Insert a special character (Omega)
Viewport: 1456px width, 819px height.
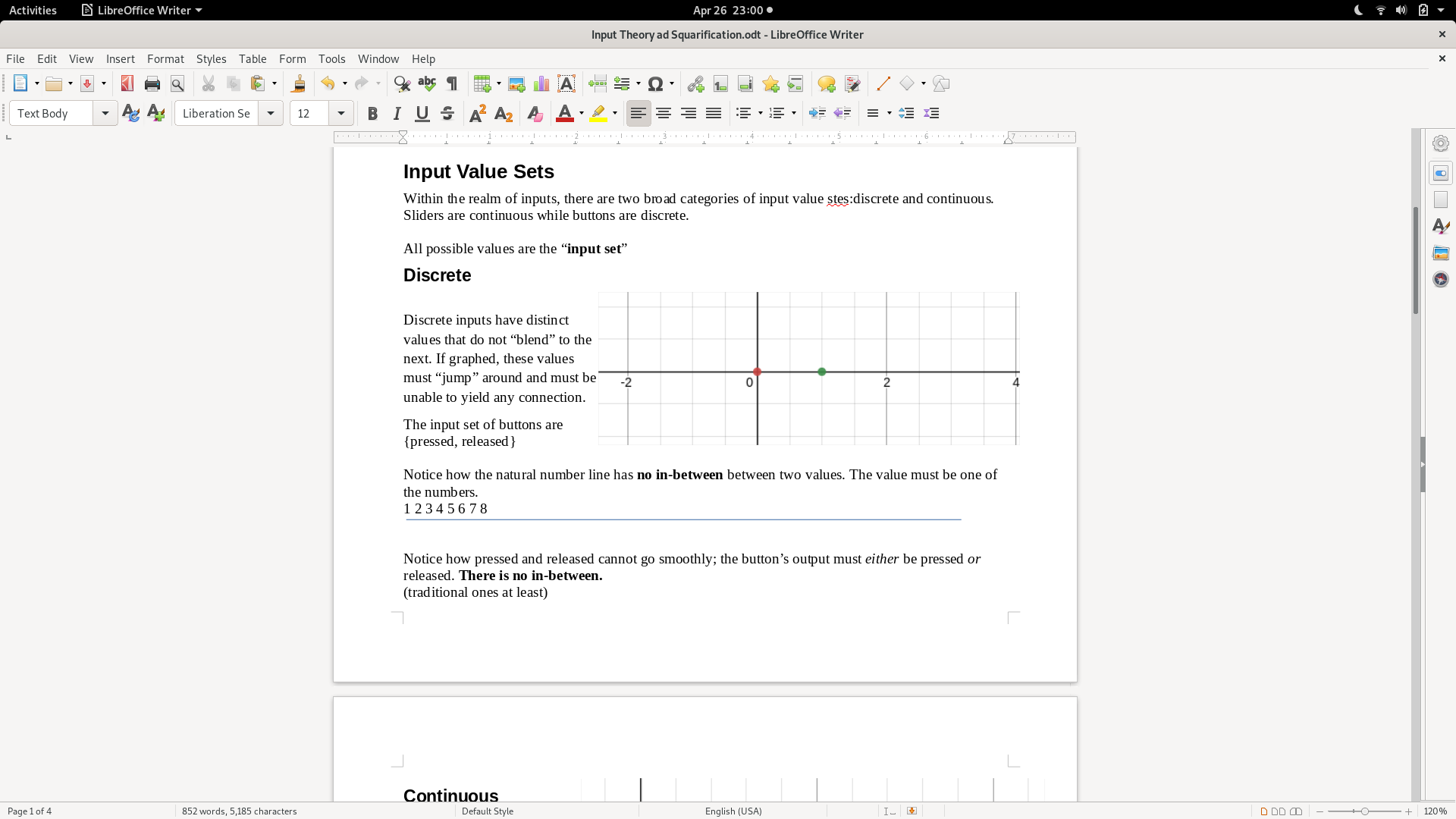(656, 84)
